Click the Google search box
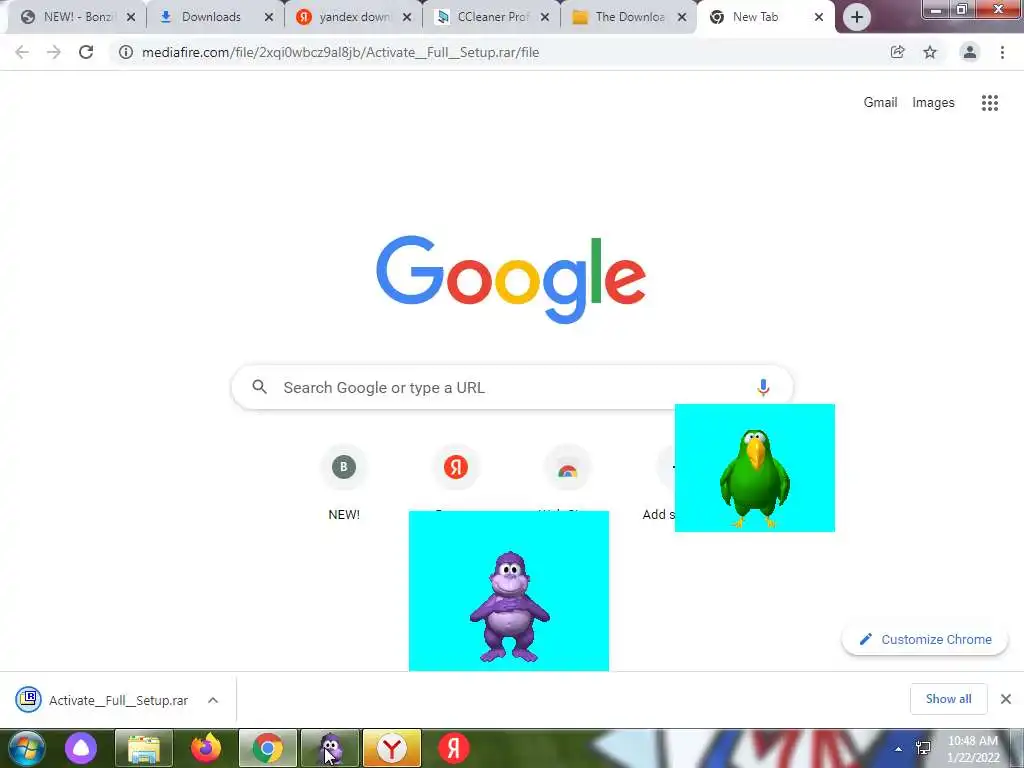Screen dimensions: 1024x768 tap(512, 387)
